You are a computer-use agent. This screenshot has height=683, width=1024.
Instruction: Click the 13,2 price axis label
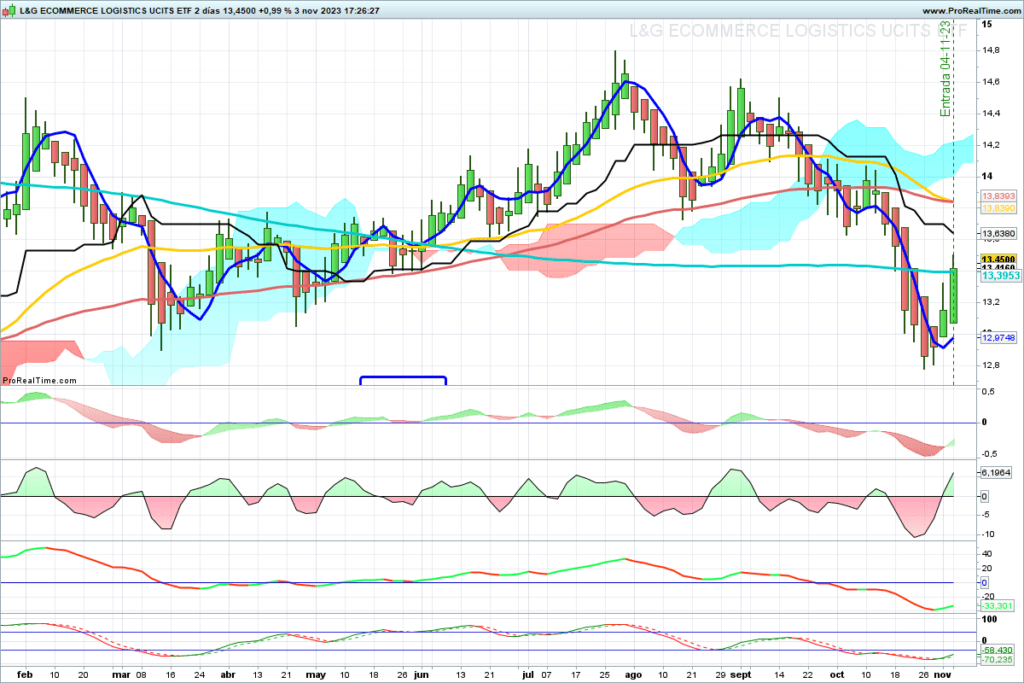990,302
